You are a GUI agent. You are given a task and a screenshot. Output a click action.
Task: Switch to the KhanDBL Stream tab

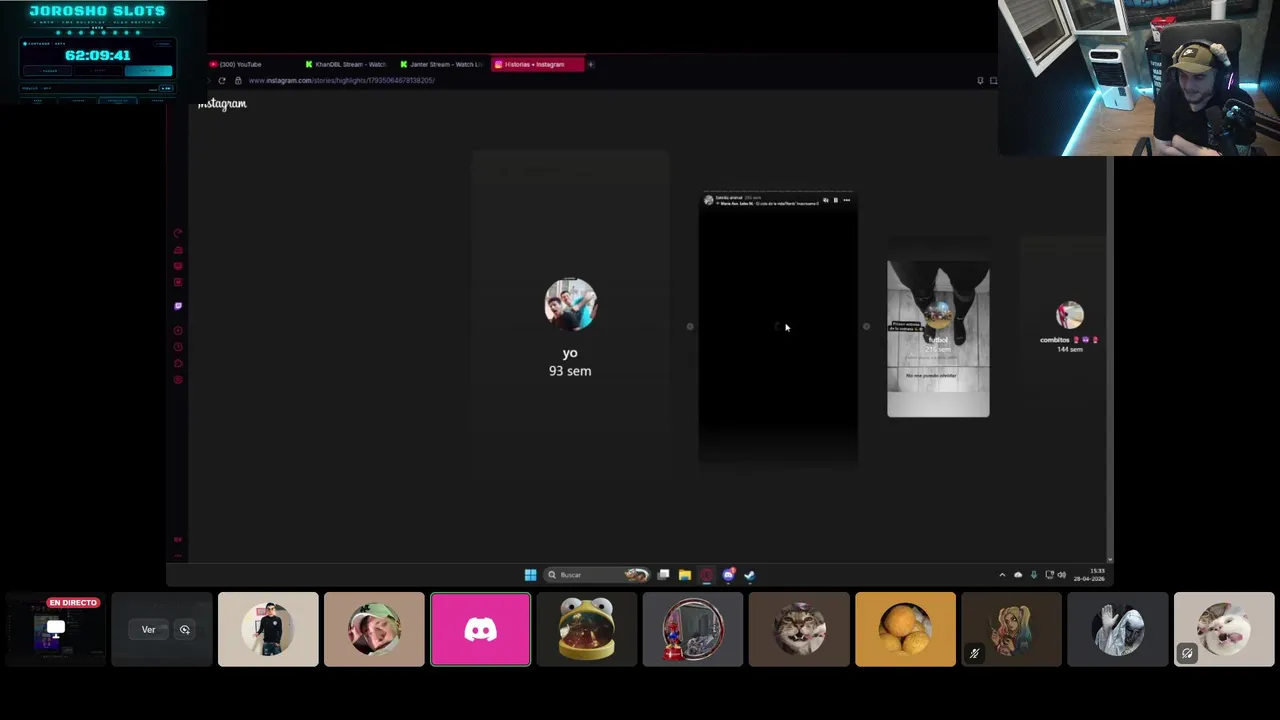345,64
